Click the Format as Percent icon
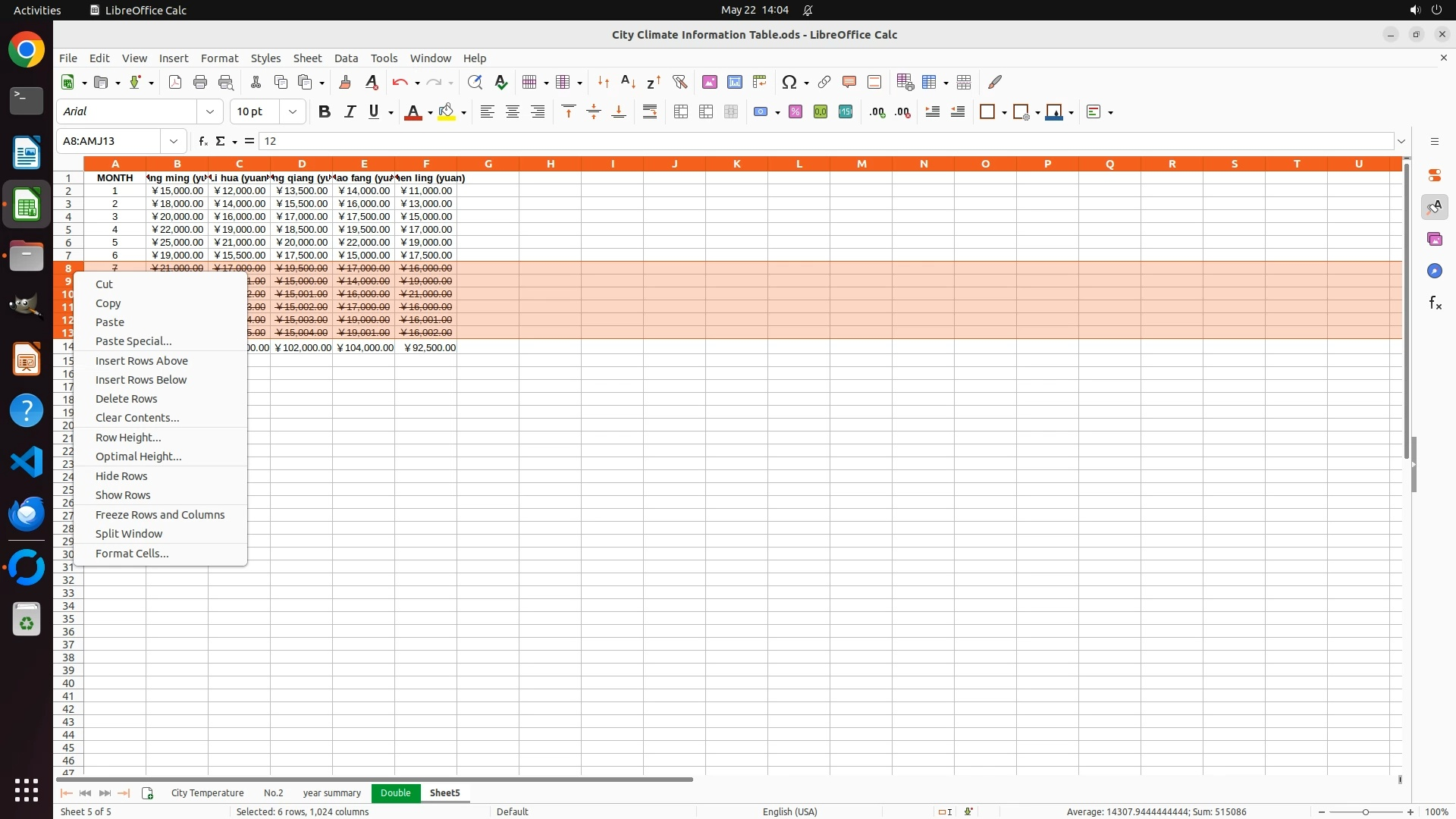This screenshot has height=819, width=1456. (x=795, y=112)
